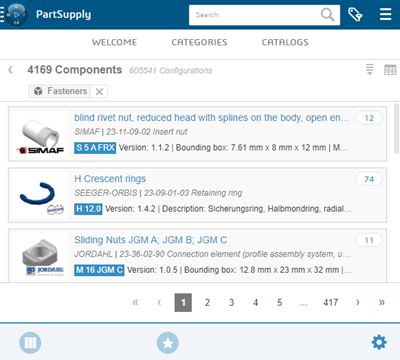
Task: Click the M 16 JGM C tag
Action: click(x=99, y=270)
